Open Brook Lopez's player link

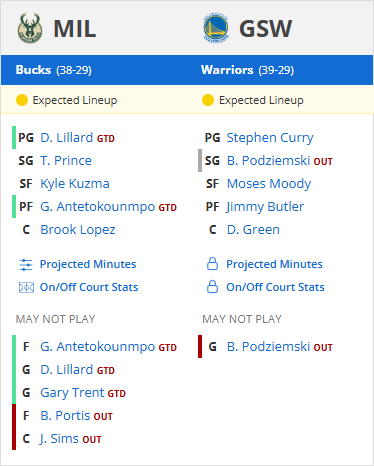(x=78, y=230)
